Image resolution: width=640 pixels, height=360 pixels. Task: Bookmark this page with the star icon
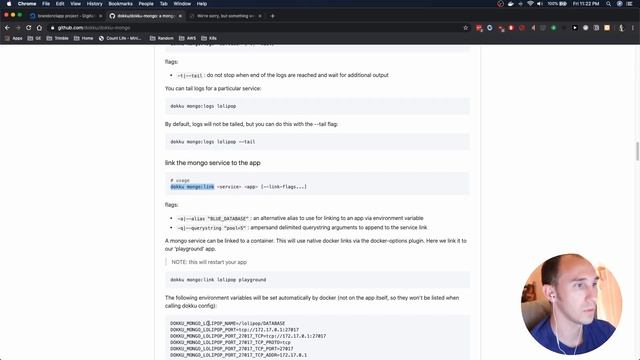tap(466, 28)
